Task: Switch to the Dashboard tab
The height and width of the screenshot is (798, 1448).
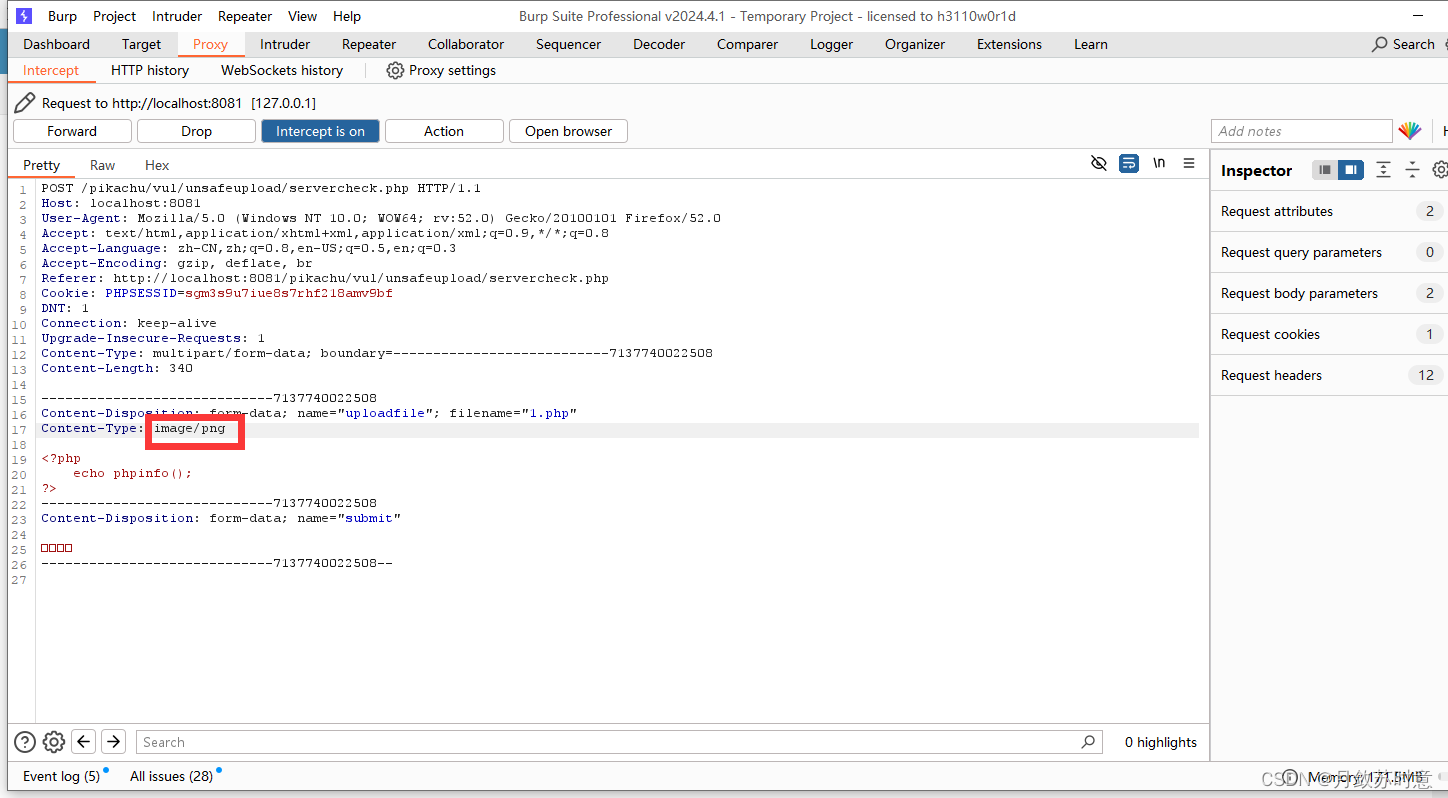Action: click(x=56, y=44)
